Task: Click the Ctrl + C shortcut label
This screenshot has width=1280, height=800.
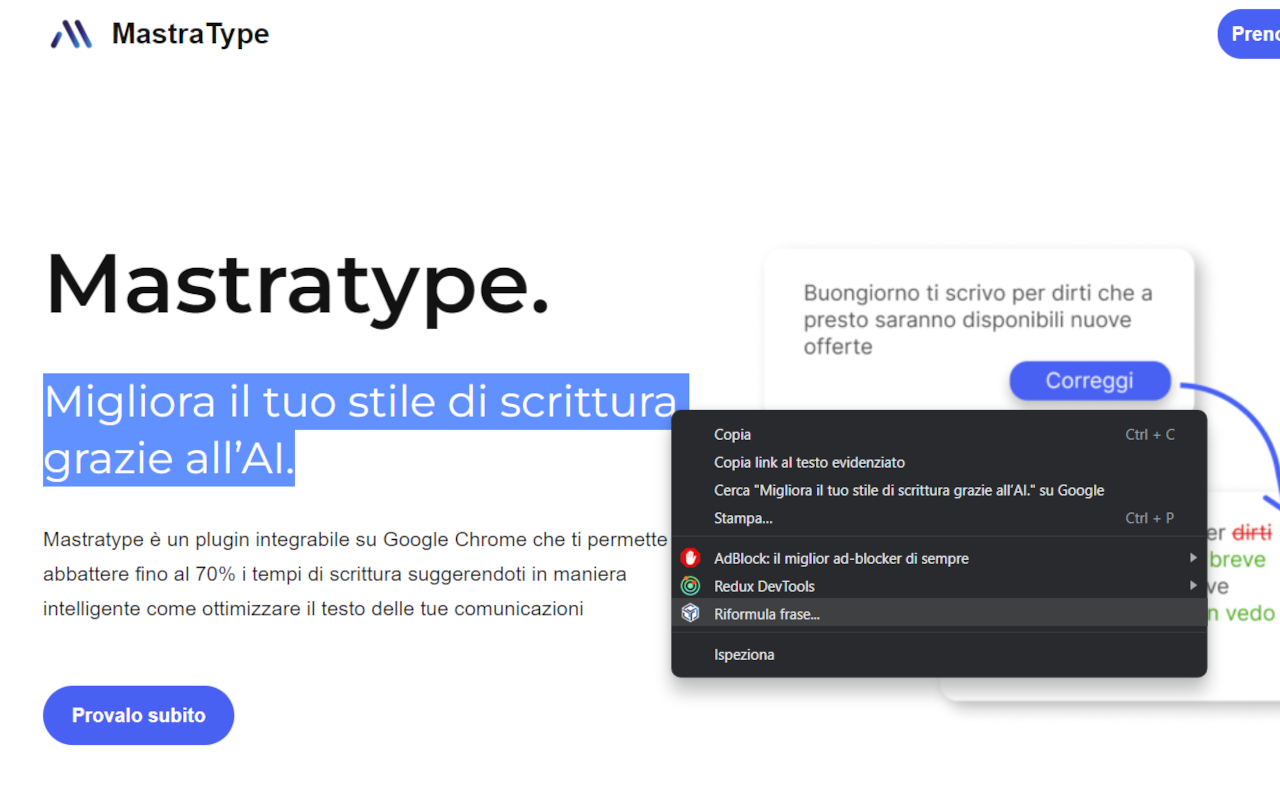Action: click(1150, 434)
